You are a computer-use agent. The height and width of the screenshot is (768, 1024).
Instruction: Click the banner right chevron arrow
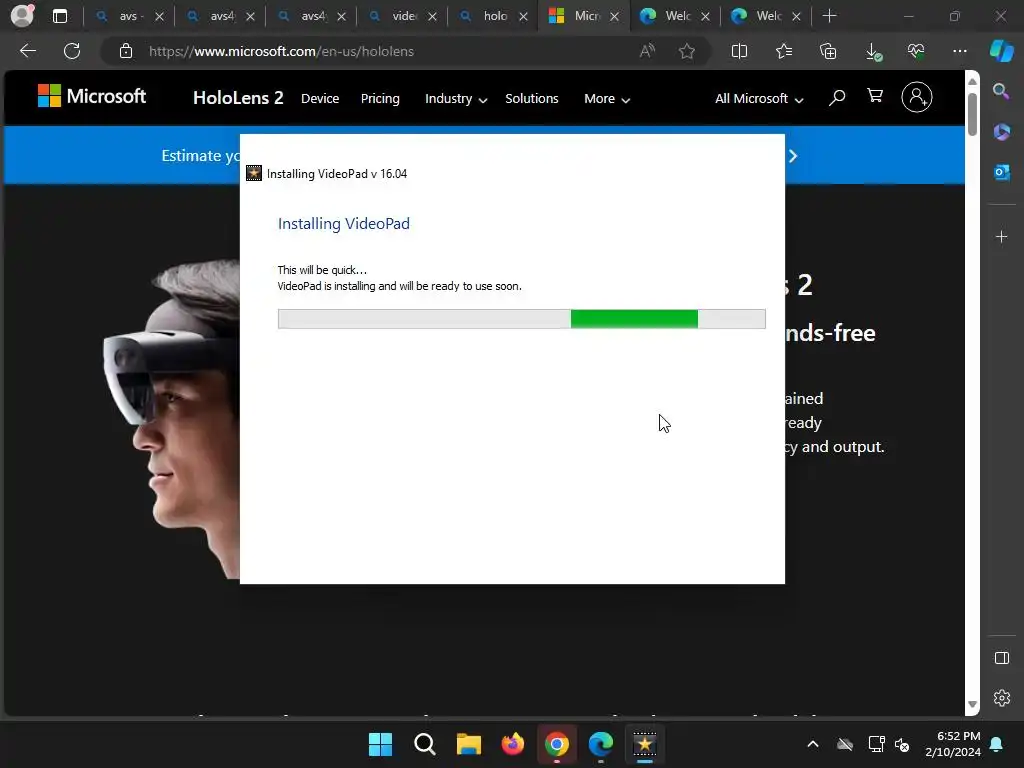793,156
